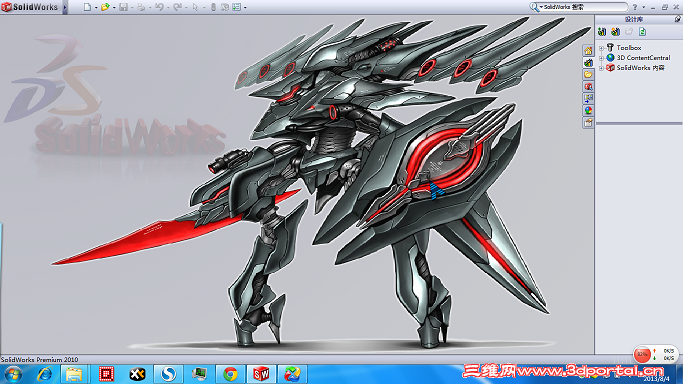Open the File Explorer folder task pane tab

click(588, 75)
